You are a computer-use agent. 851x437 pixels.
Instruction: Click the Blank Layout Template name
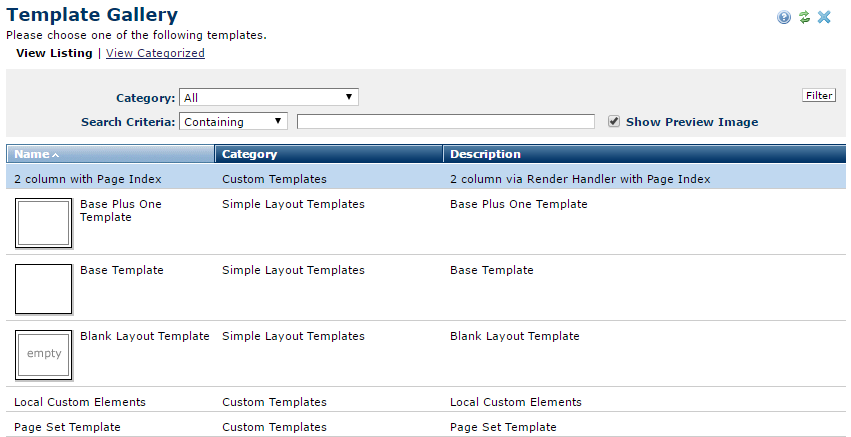point(145,336)
